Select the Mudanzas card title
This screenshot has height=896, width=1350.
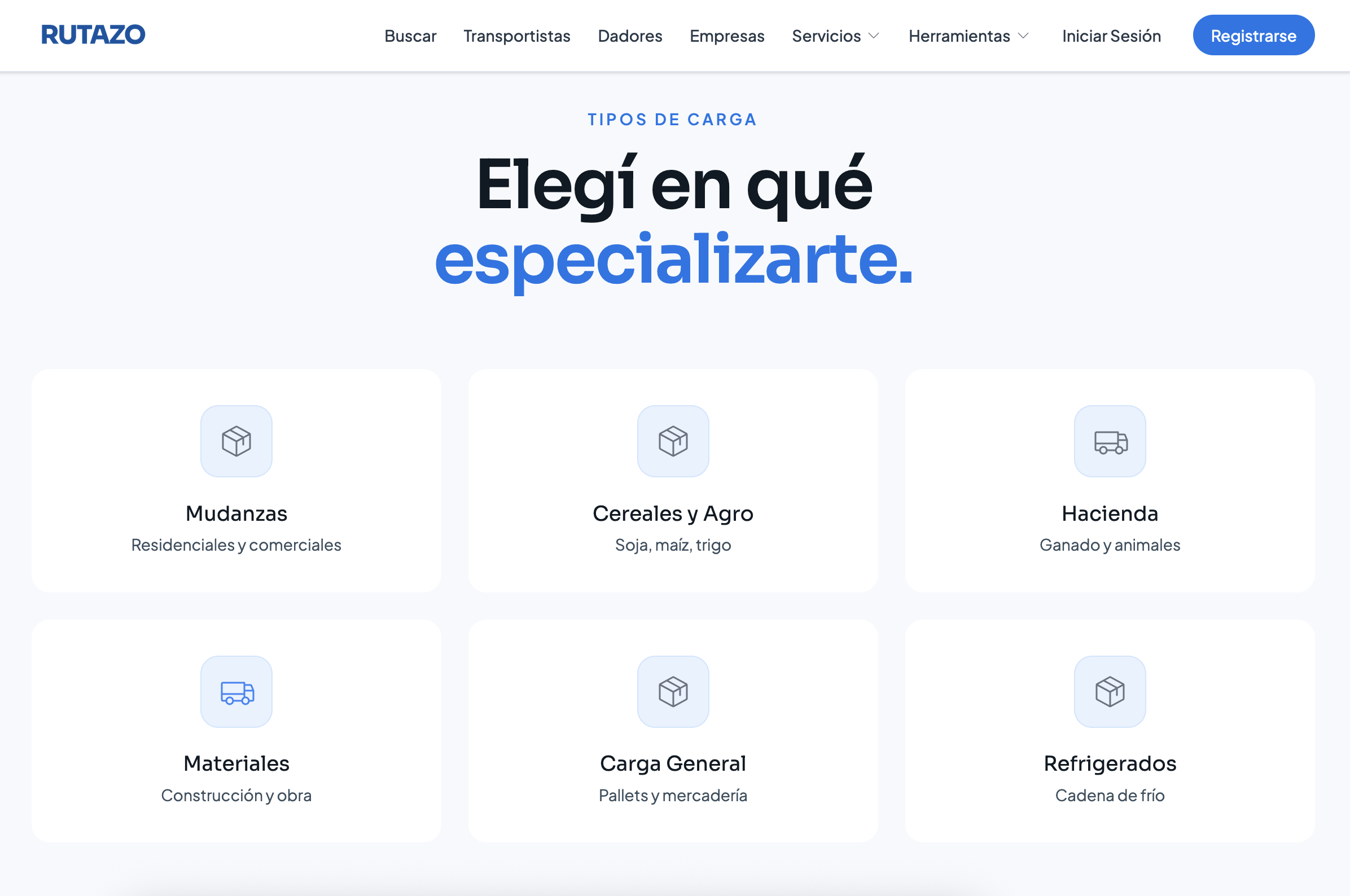236,513
